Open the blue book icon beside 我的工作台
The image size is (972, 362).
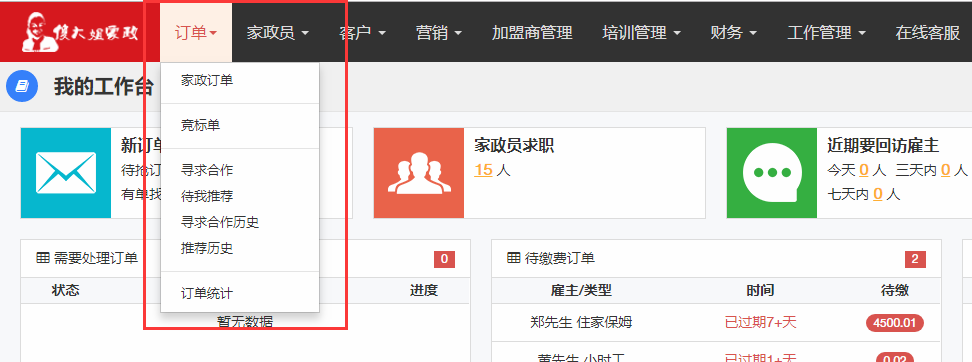22,86
